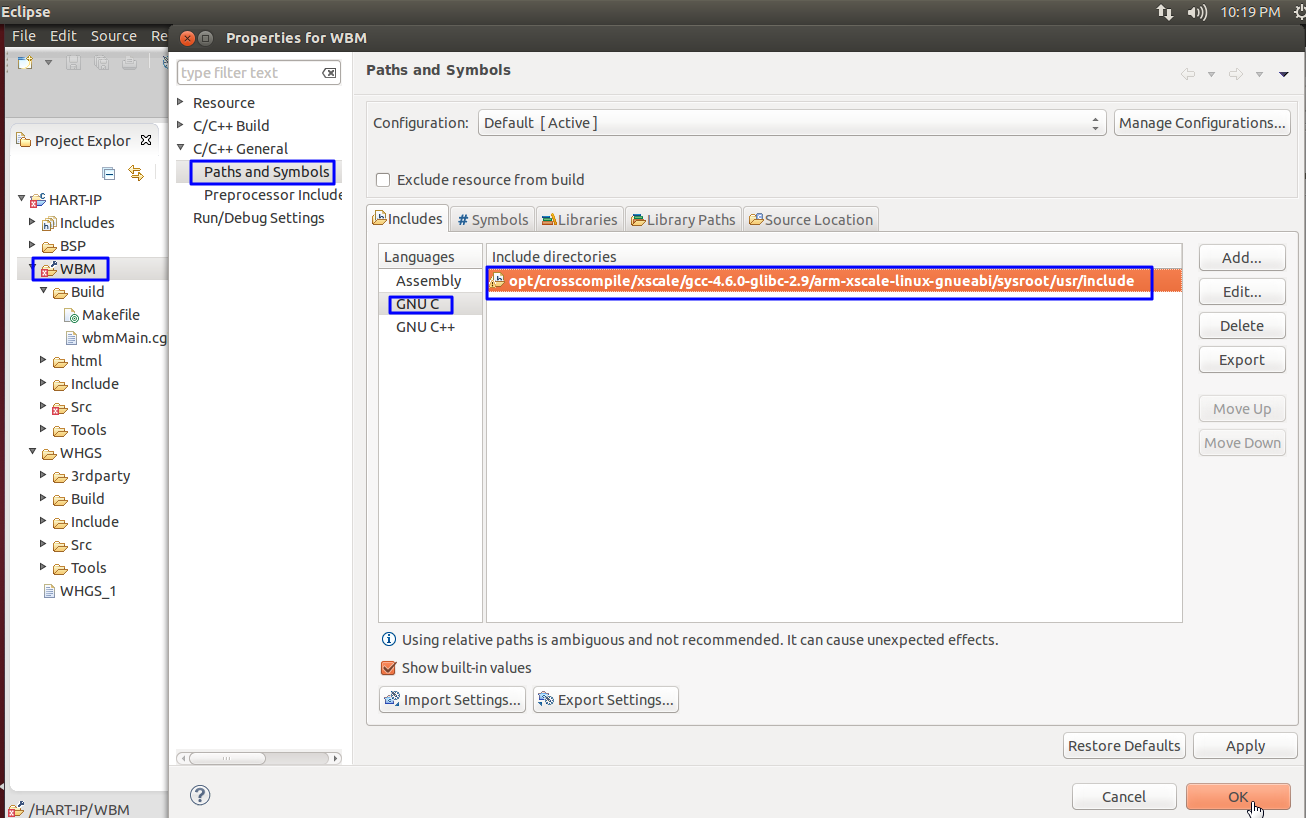
Task: Open help via the question mark icon
Action: pos(200,795)
